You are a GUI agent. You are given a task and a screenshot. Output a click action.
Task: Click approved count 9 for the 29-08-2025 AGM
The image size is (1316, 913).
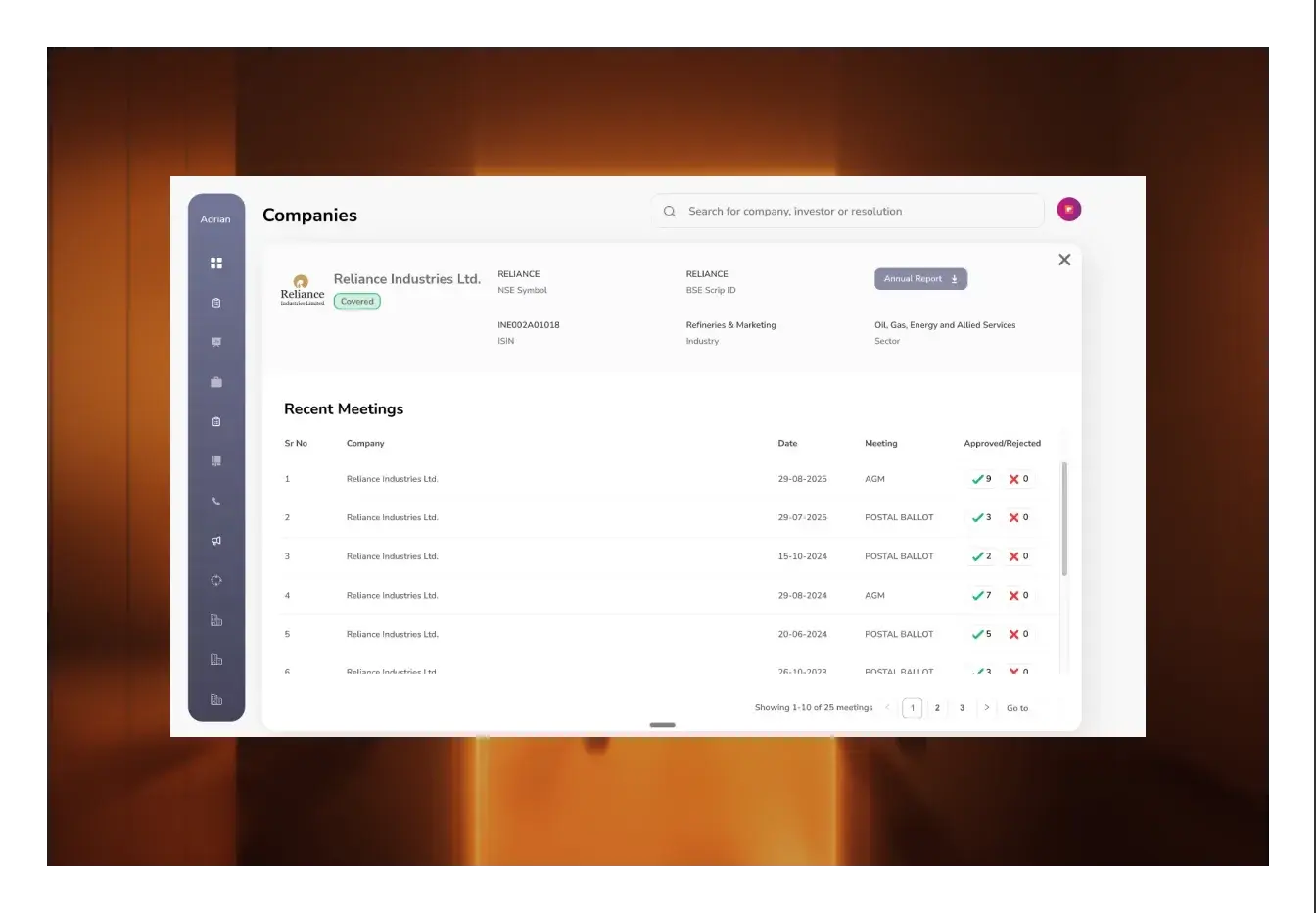point(981,479)
